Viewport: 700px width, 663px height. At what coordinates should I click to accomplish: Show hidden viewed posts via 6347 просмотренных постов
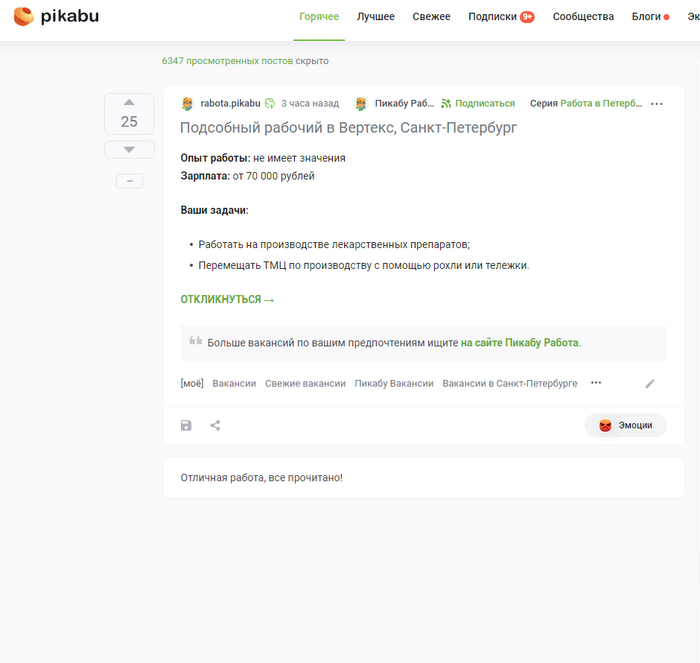(227, 61)
